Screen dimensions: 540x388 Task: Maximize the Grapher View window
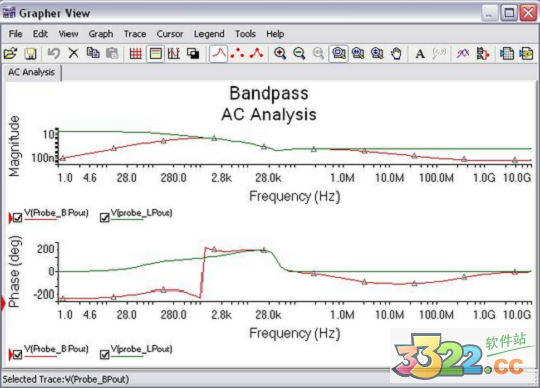[509, 13]
